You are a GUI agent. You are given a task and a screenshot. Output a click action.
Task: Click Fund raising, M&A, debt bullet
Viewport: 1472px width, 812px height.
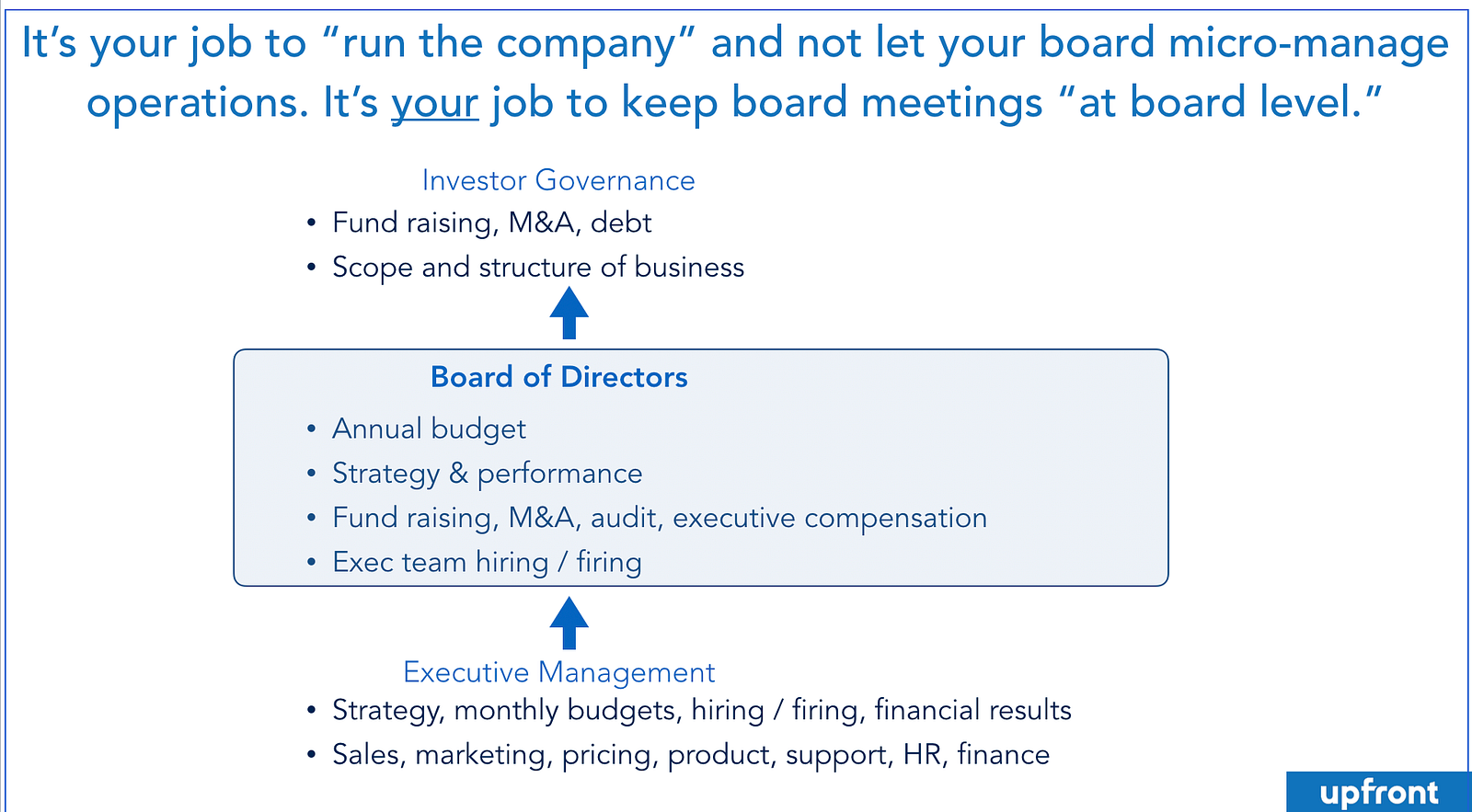(491, 223)
